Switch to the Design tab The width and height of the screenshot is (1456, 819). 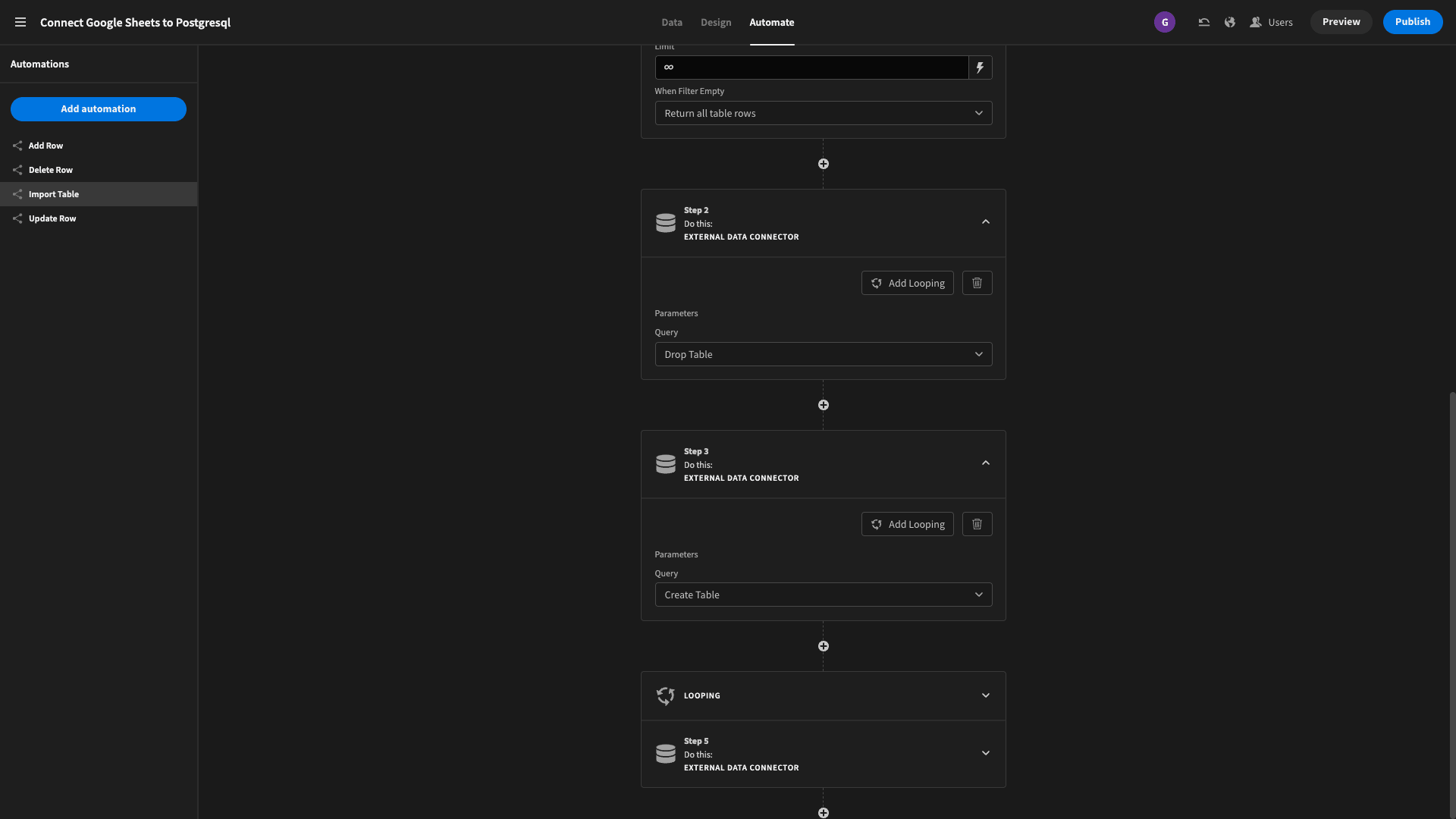715,22
